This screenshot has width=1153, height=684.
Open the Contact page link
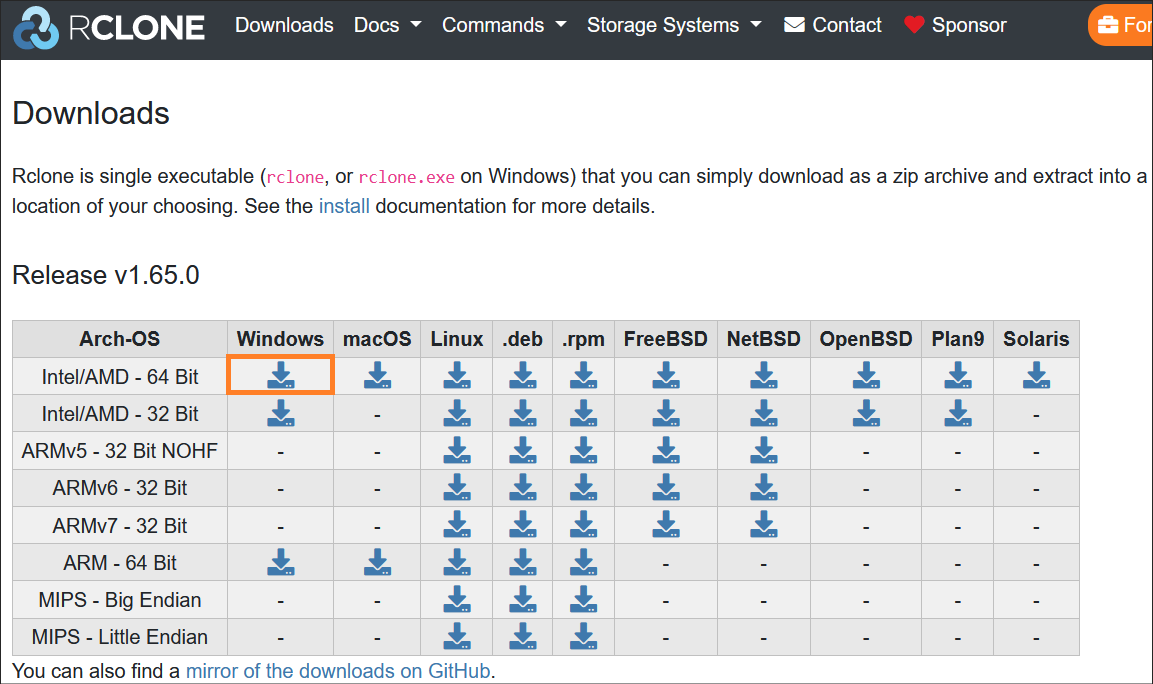coord(832,25)
